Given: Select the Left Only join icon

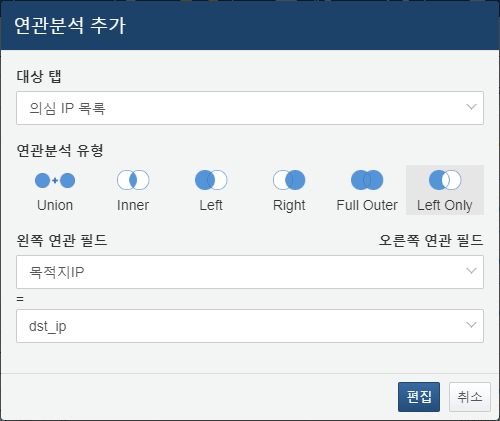Looking at the screenshot, I should pyautogui.click(x=445, y=180).
